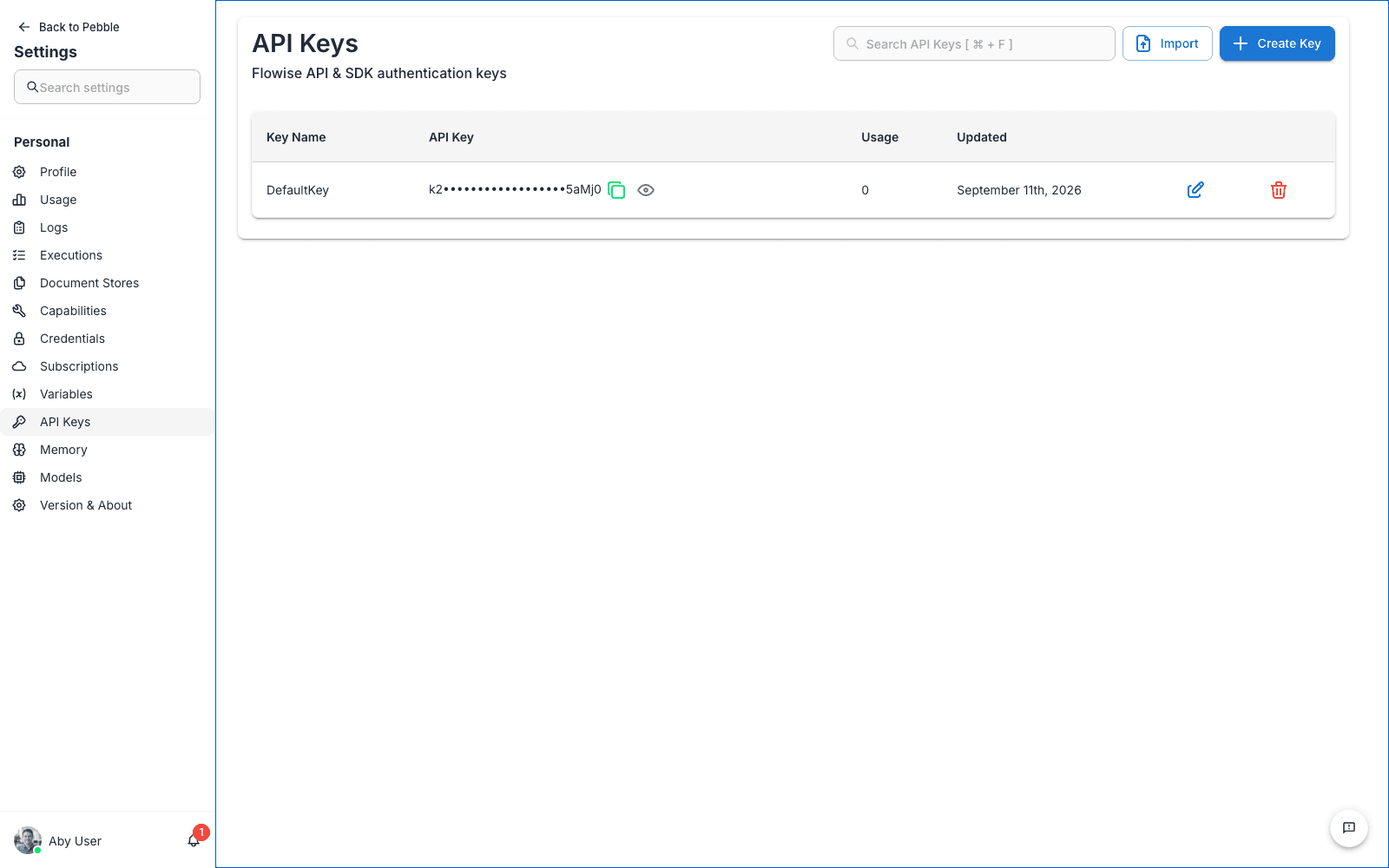Click the Logs clipboard icon

[x=19, y=227]
